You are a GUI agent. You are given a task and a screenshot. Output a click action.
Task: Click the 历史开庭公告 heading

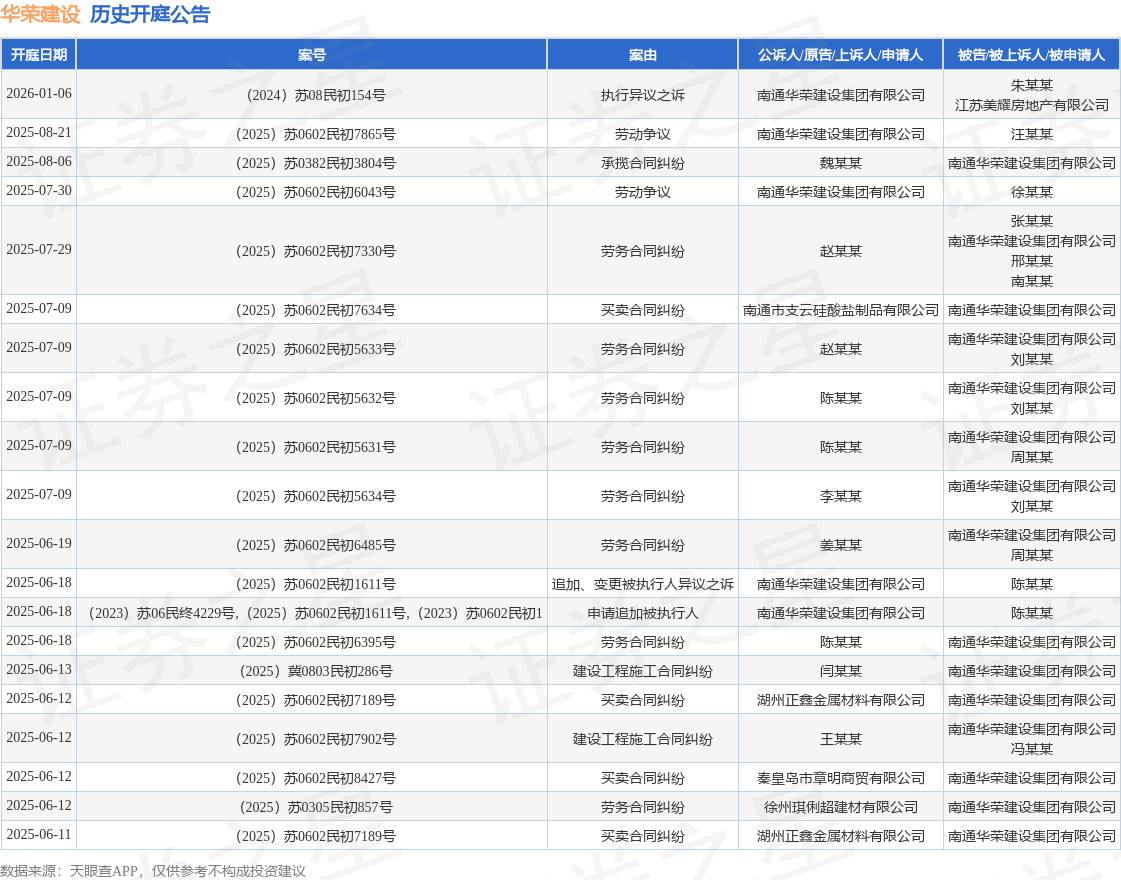[149, 14]
